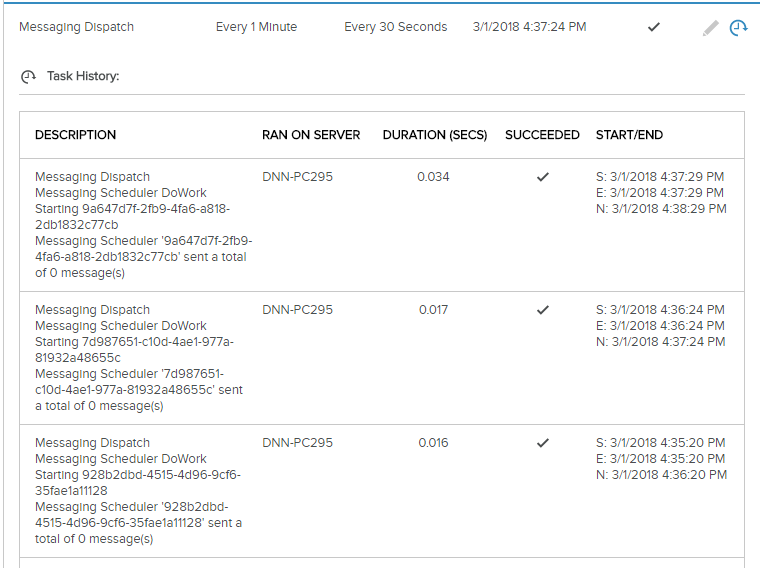Click the enabled checkmark in Messaging Dispatch row
760x568 pixels.
(654, 27)
